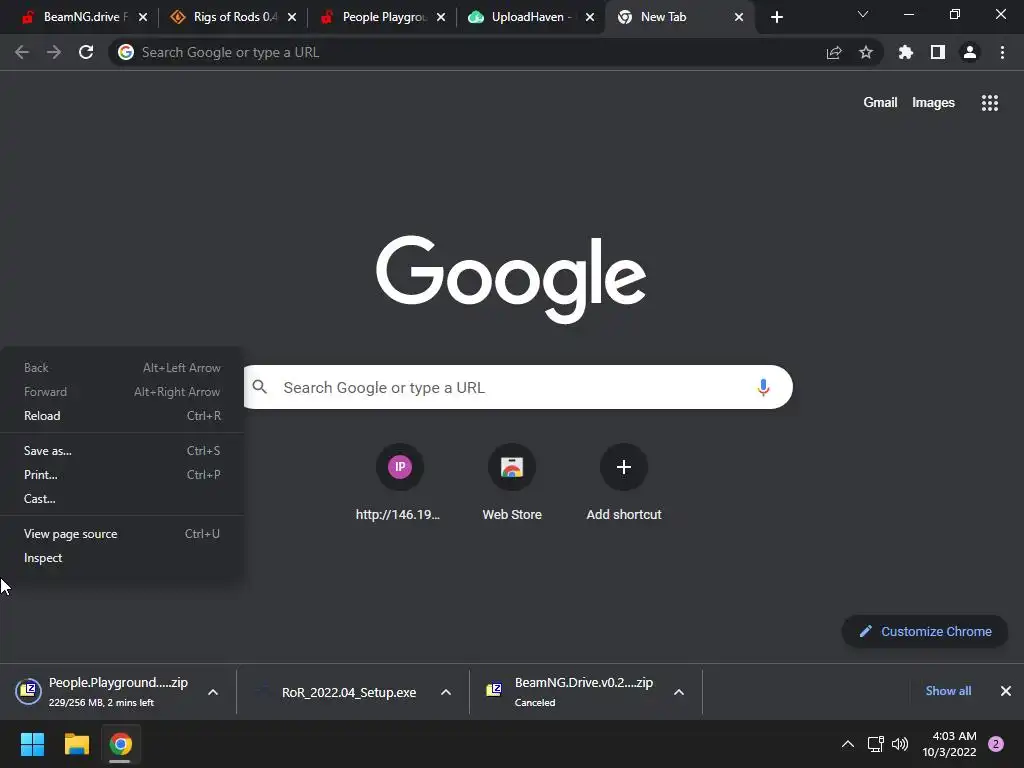Select Reload in the context menu

pyautogui.click(x=122, y=415)
